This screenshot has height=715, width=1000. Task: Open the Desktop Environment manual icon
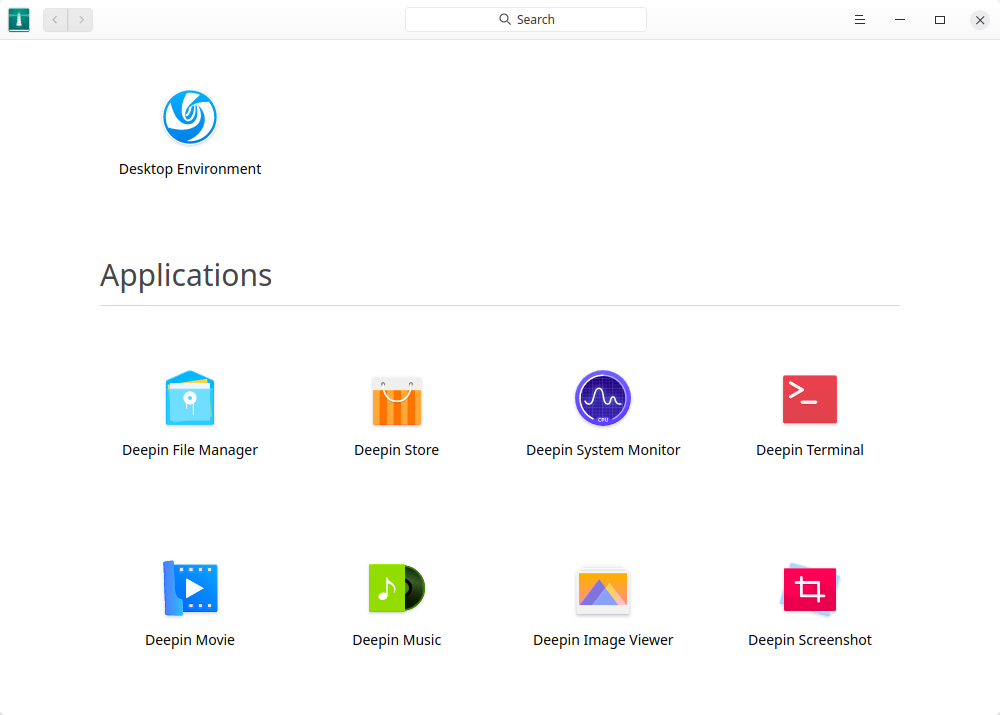[190, 117]
